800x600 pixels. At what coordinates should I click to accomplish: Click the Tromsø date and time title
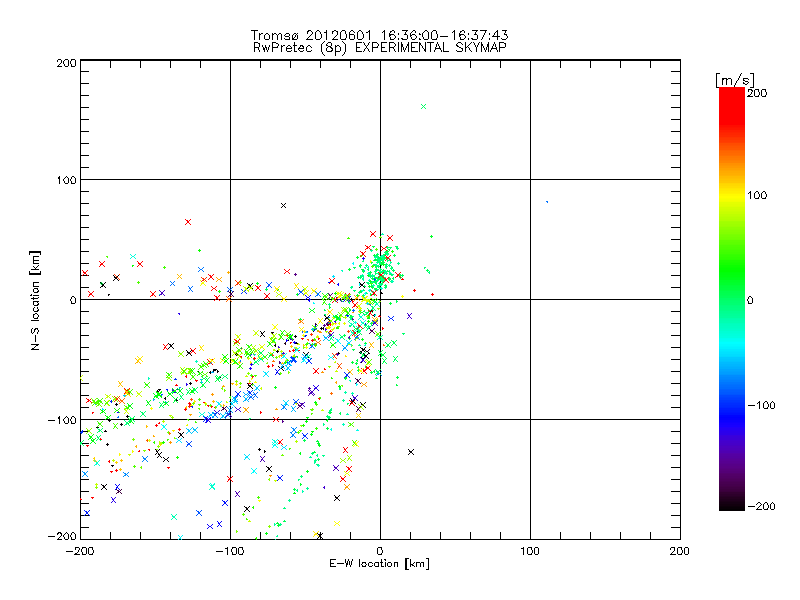coord(380,35)
